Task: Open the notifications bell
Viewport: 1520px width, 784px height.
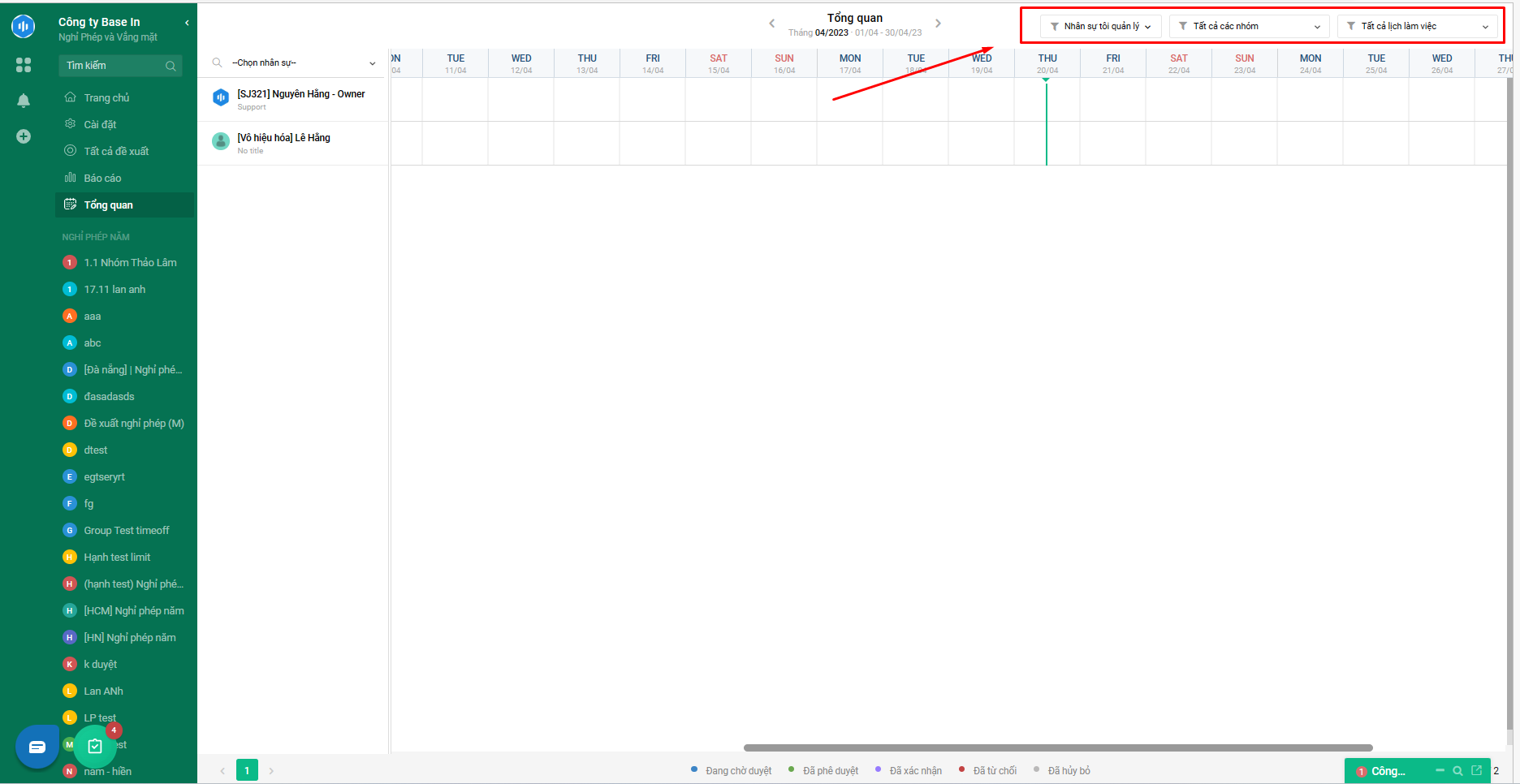Action: [24, 101]
